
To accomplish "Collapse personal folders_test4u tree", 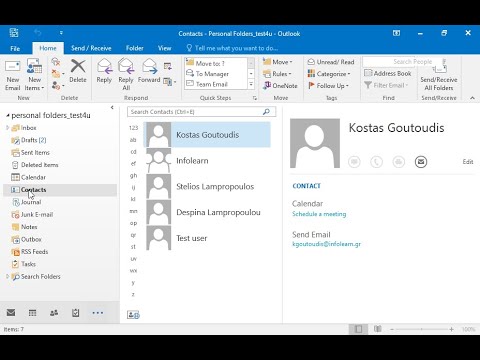I will 8,115.
